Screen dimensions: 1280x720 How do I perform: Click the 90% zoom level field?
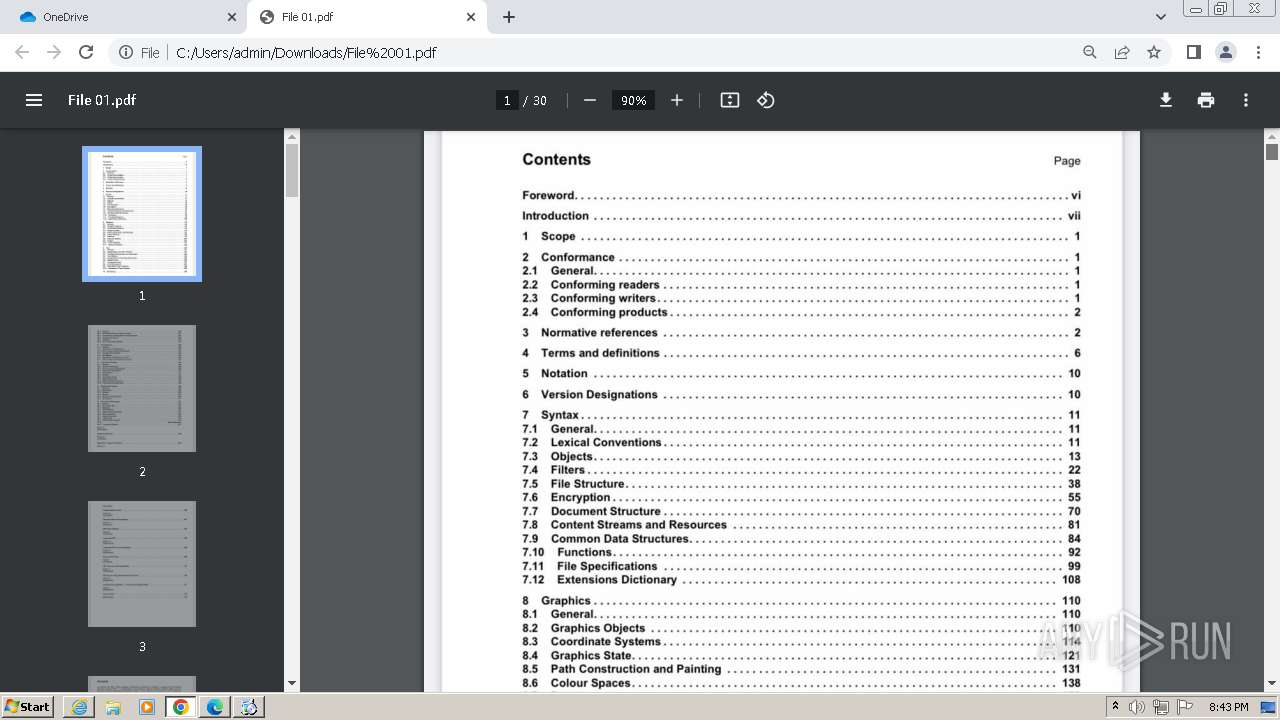pyautogui.click(x=633, y=100)
